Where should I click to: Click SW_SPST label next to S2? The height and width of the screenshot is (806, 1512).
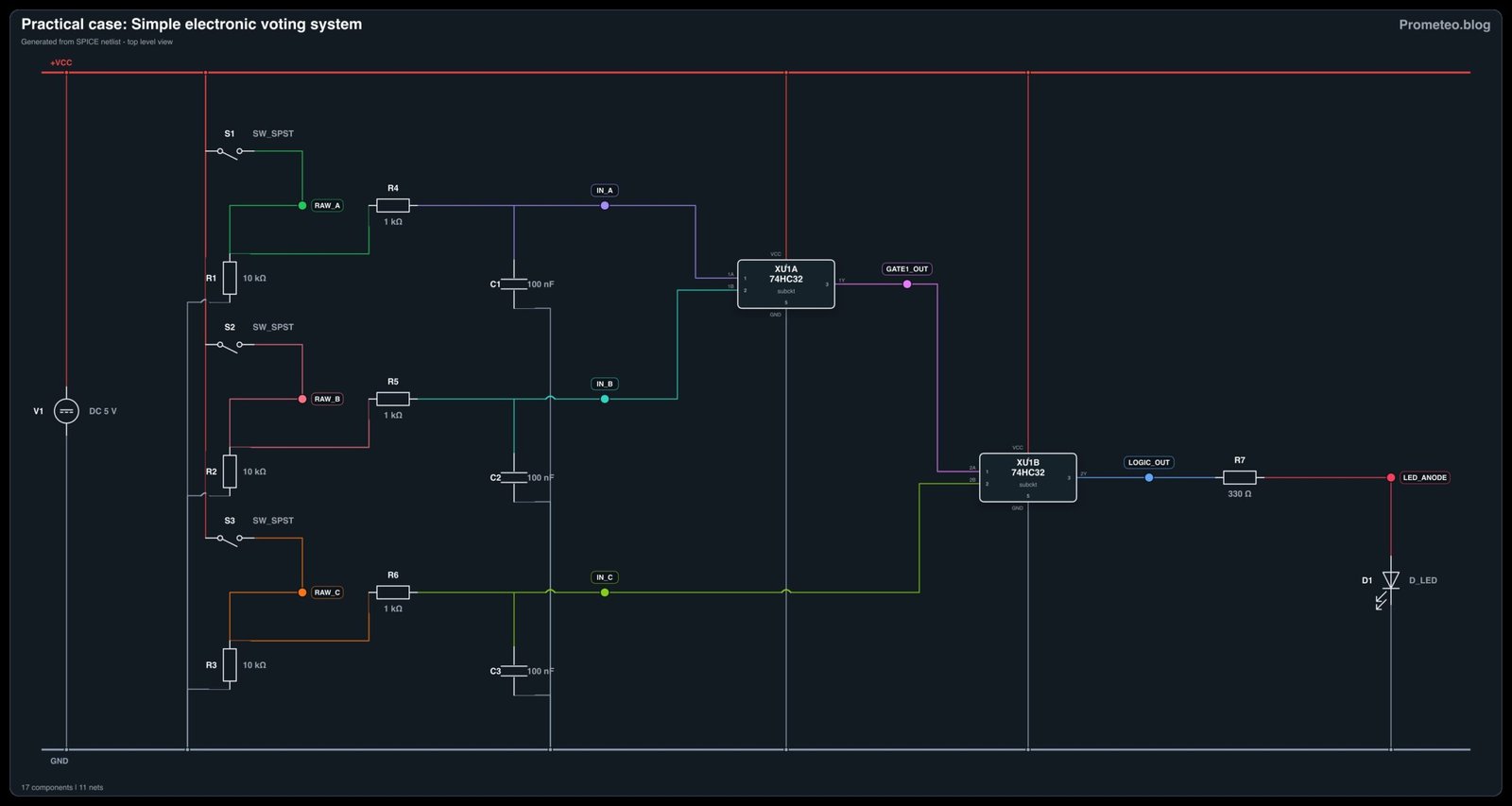(x=273, y=327)
